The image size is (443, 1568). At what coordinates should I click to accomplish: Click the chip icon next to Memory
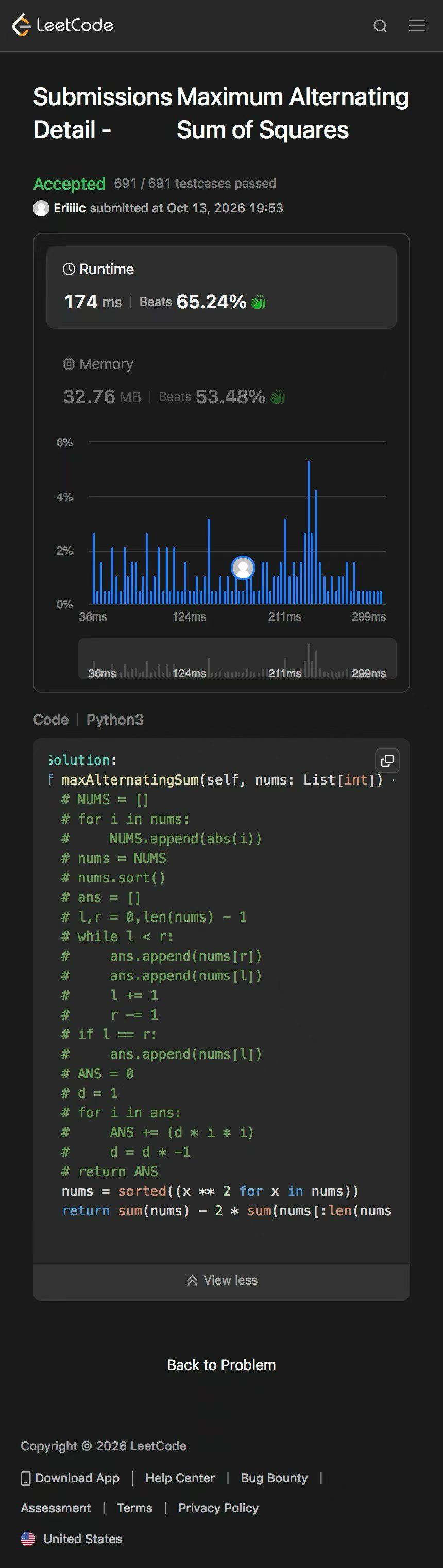point(69,364)
